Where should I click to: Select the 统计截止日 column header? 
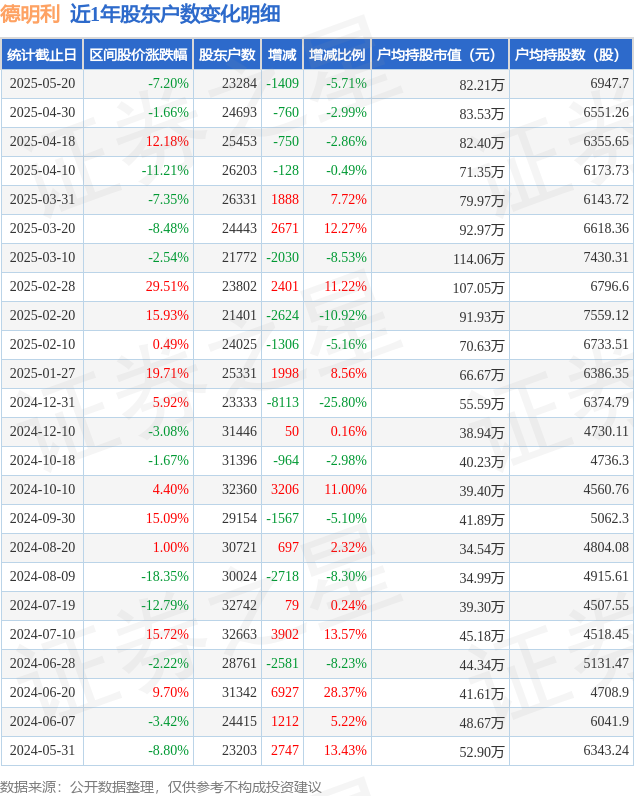(42, 54)
